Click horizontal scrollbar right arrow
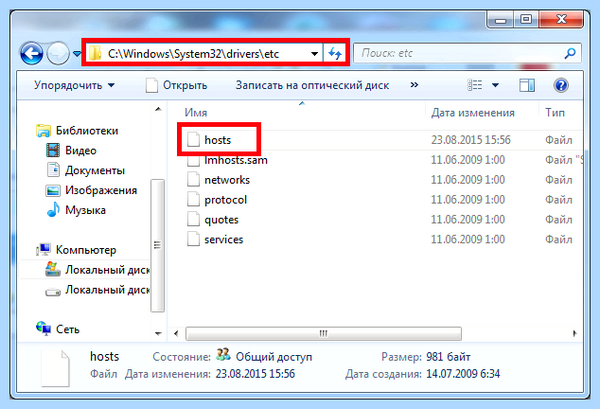Viewport: 600px width, 409px height. [x=575, y=334]
